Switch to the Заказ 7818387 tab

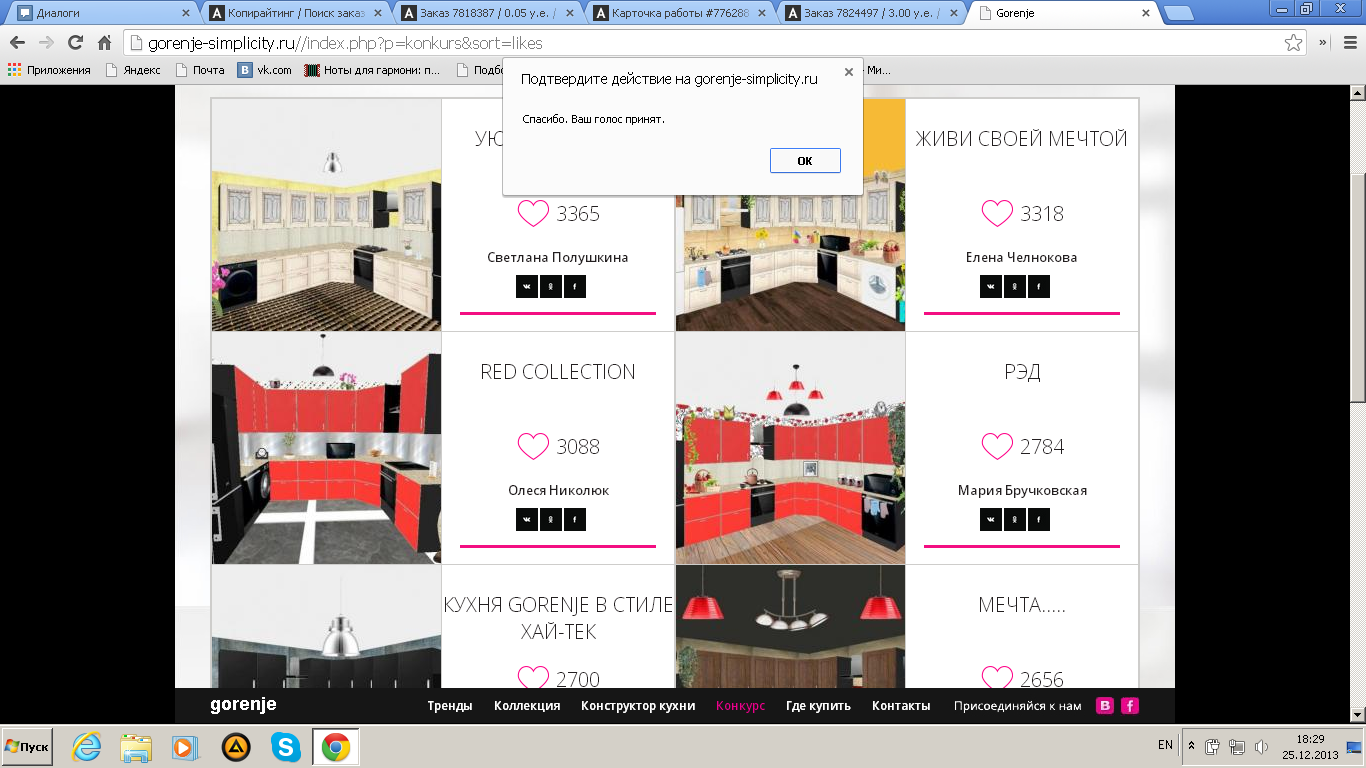point(489,13)
